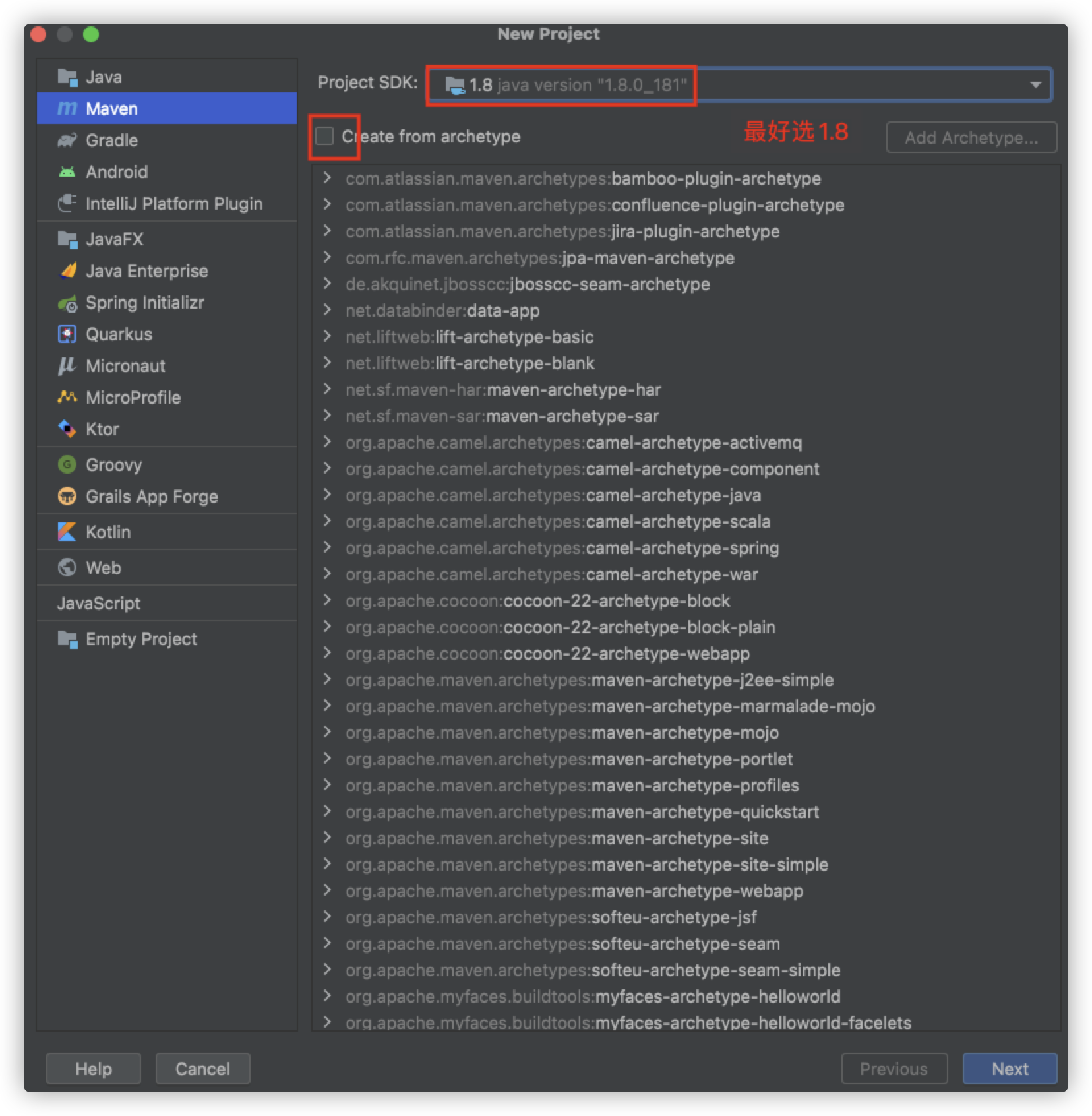Click the Maven 'm' icon
The width and height of the screenshot is (1092, 1116).
pyautogui.click(x=67, y=108)
